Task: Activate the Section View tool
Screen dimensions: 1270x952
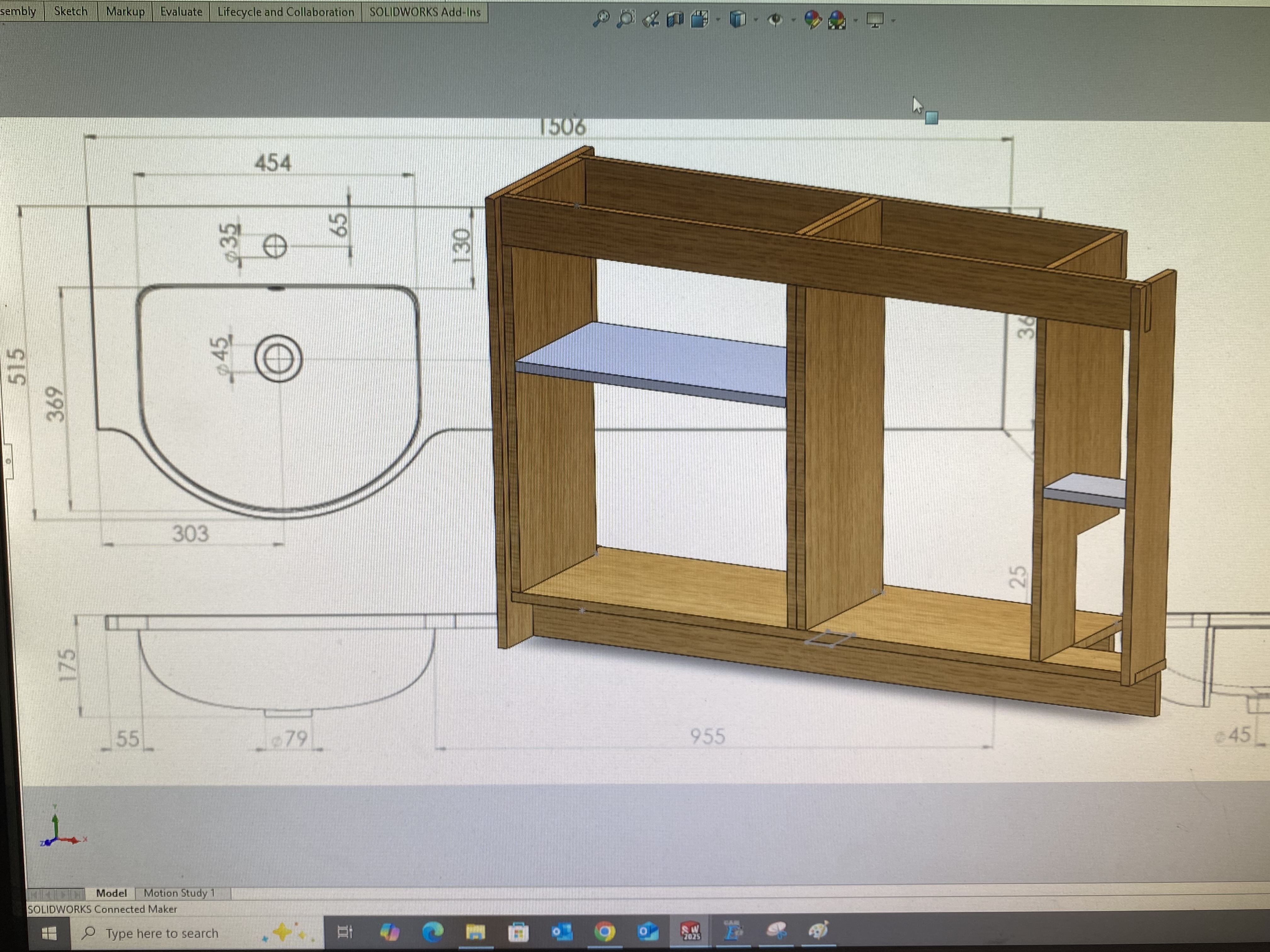Action: tap(675, 20)
